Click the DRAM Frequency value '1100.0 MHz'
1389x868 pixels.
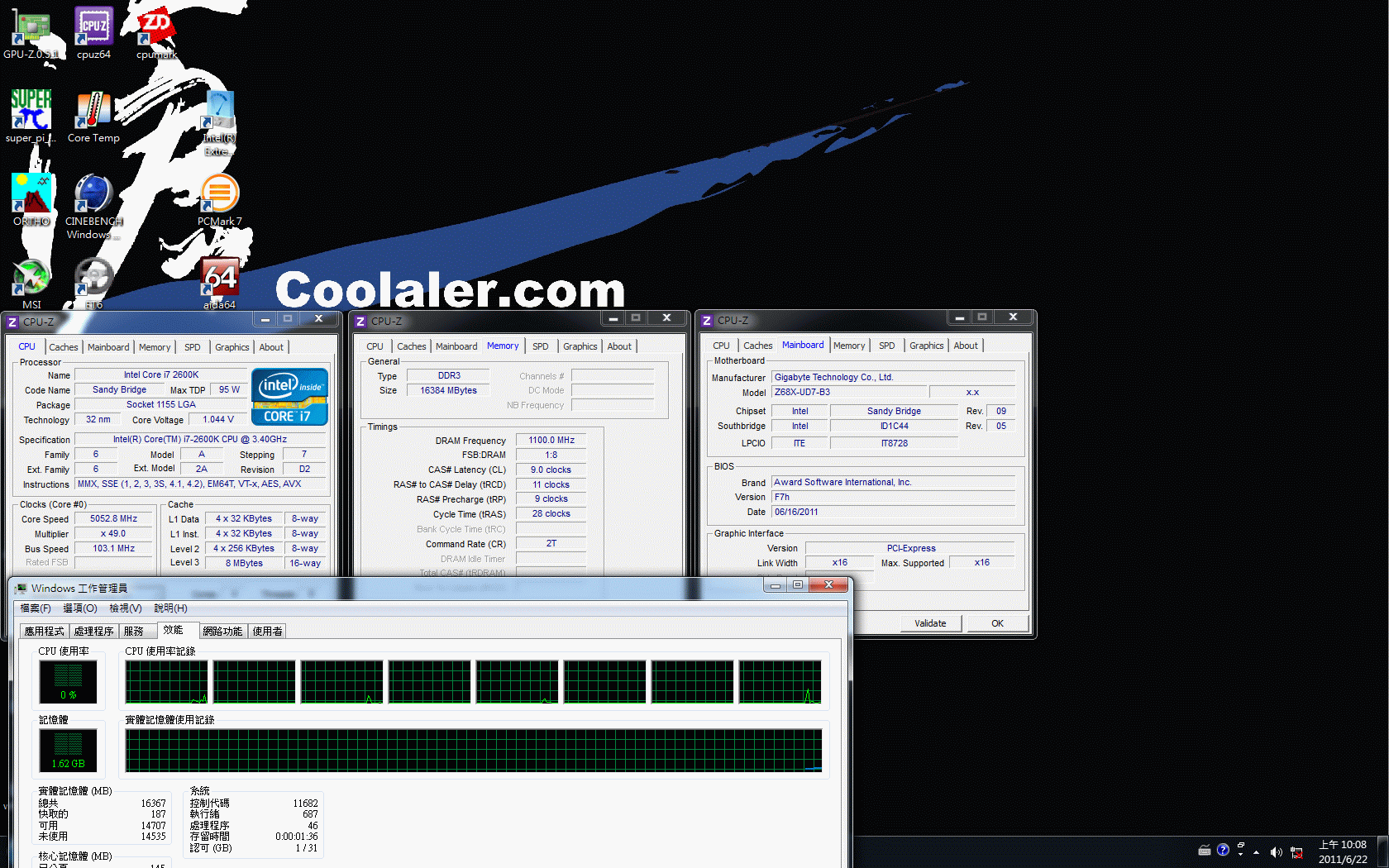click(x=551, y=441)
